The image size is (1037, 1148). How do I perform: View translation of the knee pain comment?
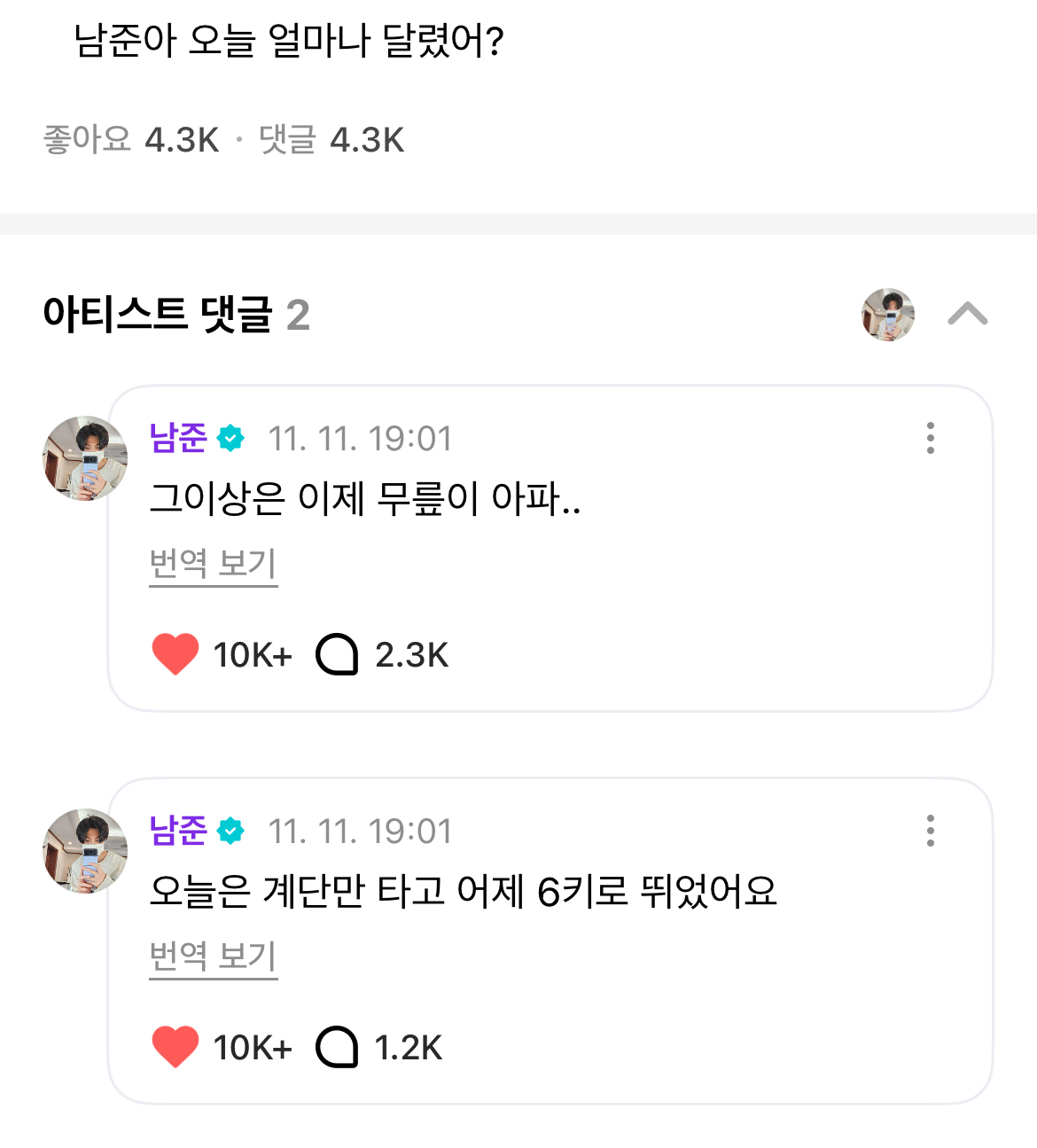tap(213, 563)
